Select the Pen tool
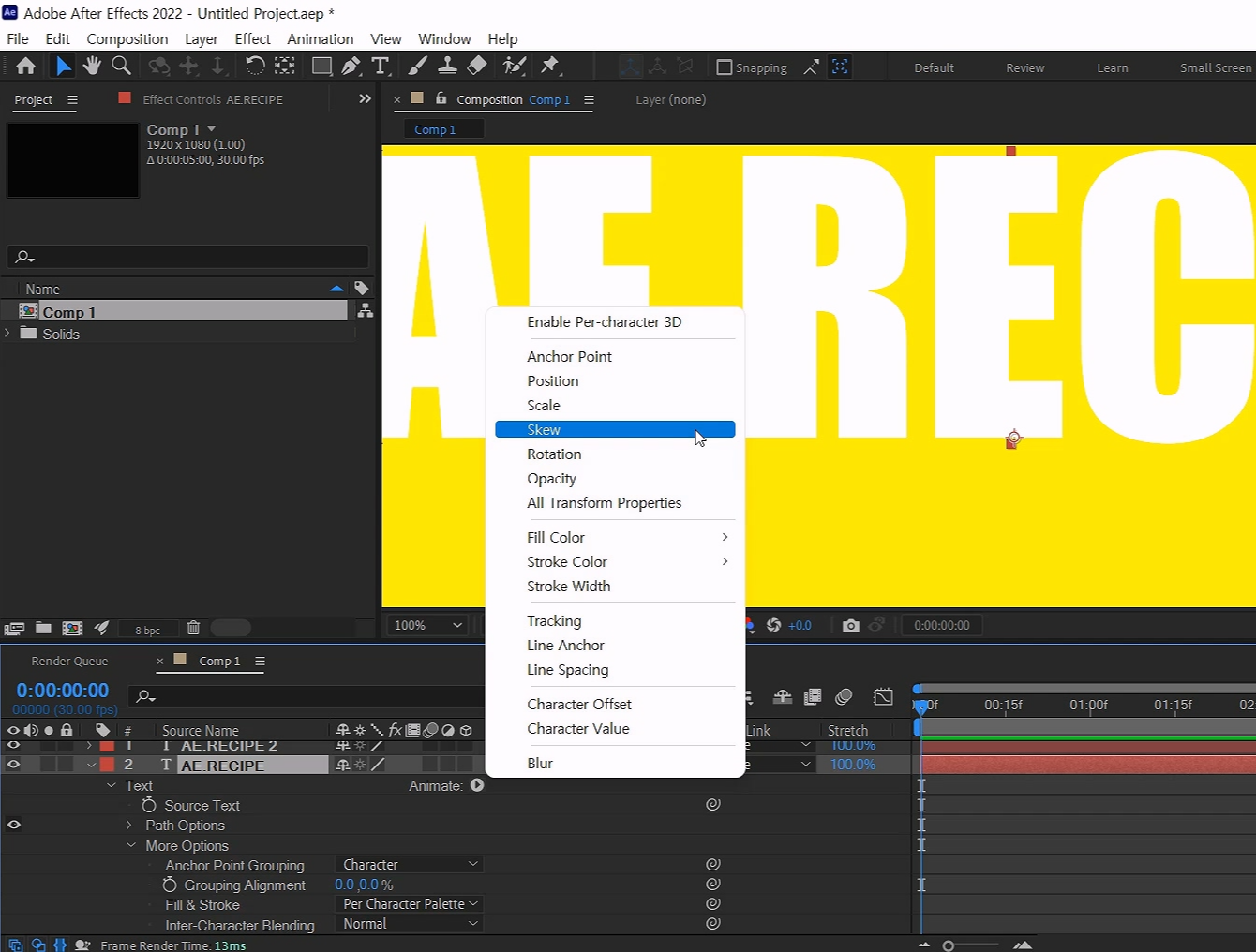Image resolution: width=1256 pixels, height=952 pixels. pyautogui.click(x=351, y=66)
